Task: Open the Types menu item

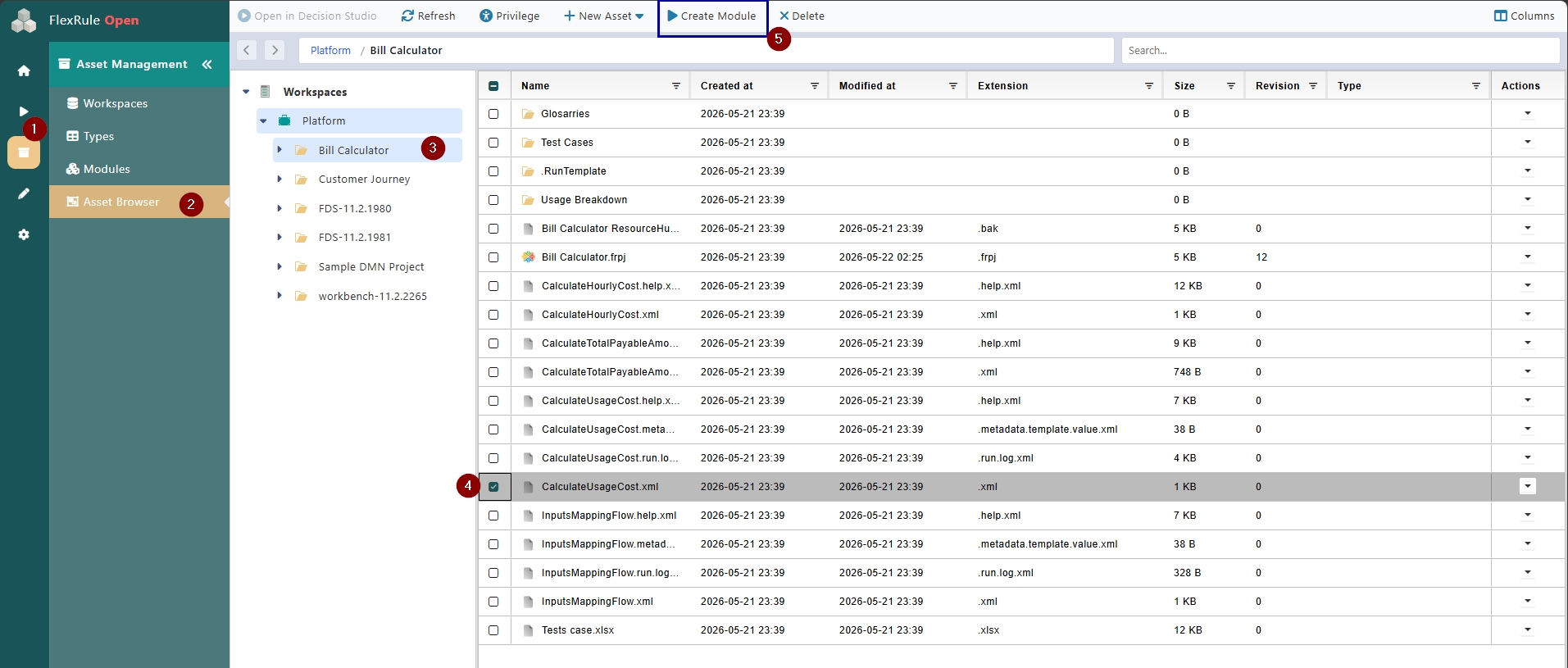Action: tap(139, 136)
